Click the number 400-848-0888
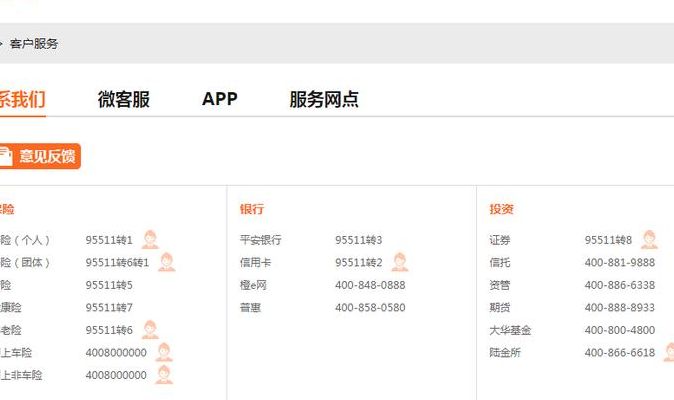Screen dimensions: 674x400 pyautogui.click(x=370, y=285)
